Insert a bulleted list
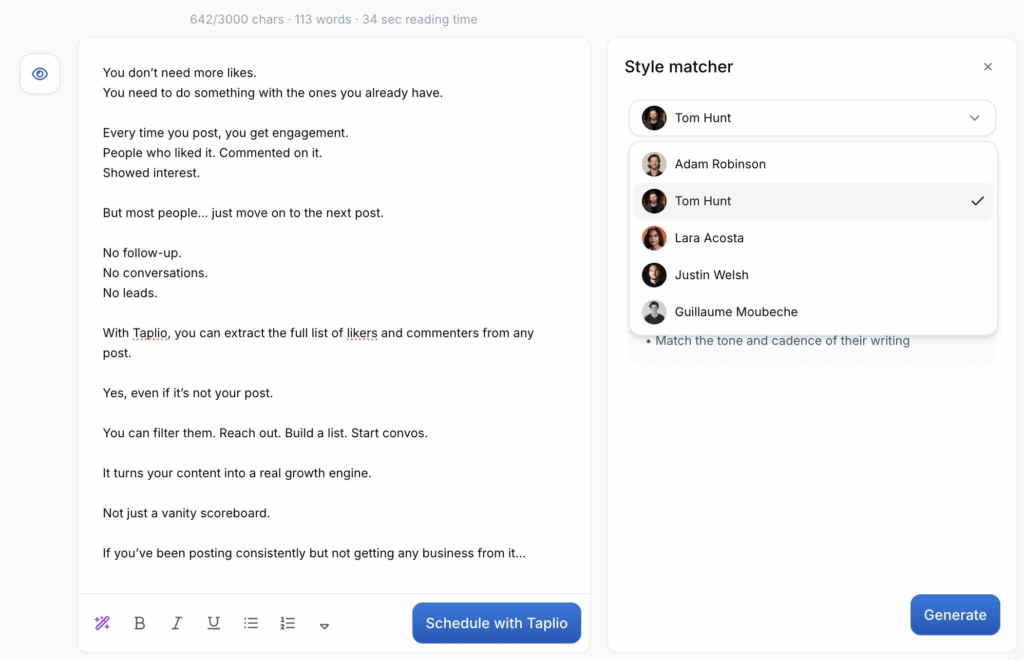The image size is (1024, 660). (251, 623)
